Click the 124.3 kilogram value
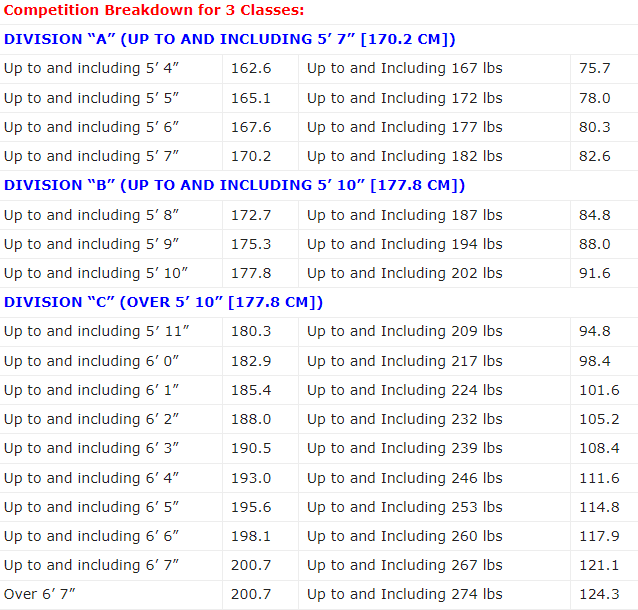This screenshot has width=638, height=610. [599, 594]
